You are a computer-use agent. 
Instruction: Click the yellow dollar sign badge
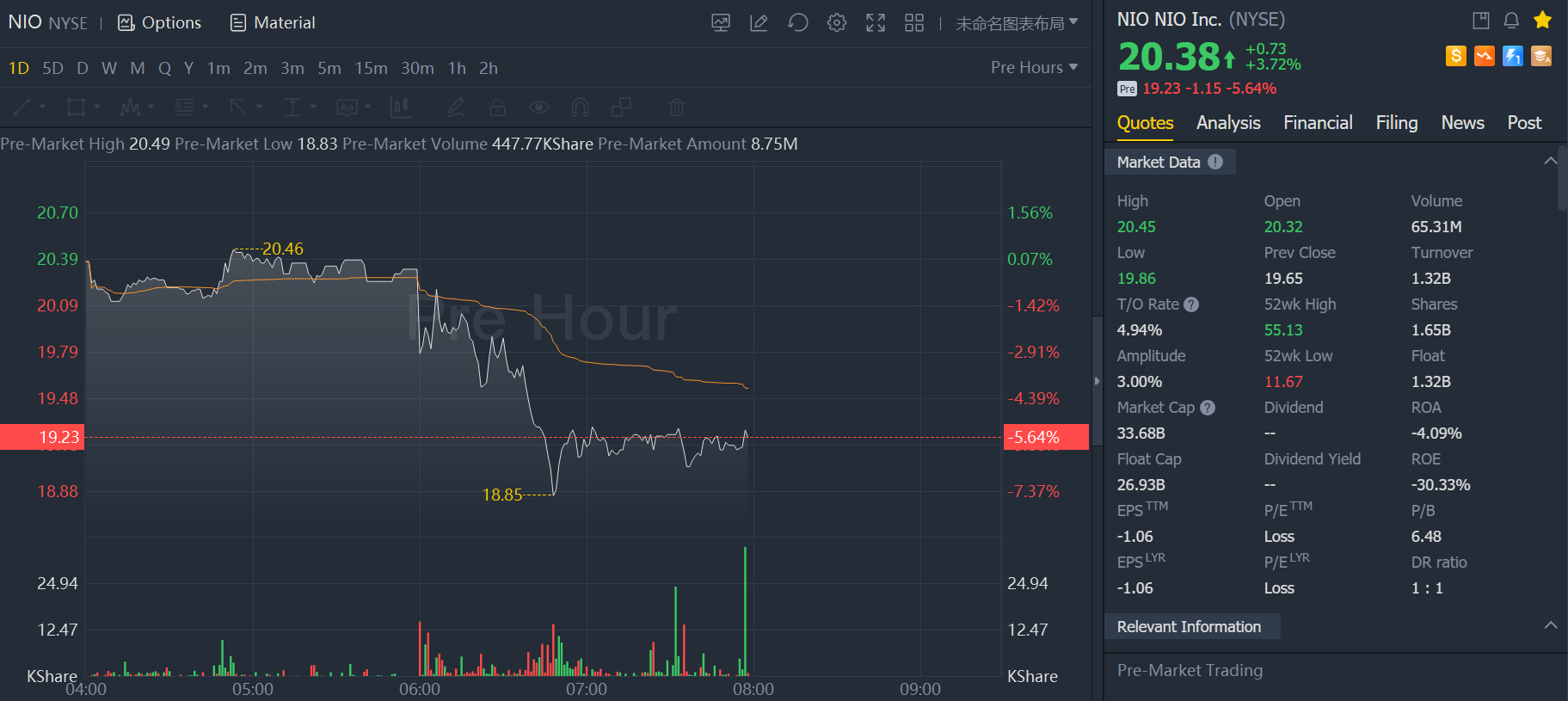(x=1456, y=56)
